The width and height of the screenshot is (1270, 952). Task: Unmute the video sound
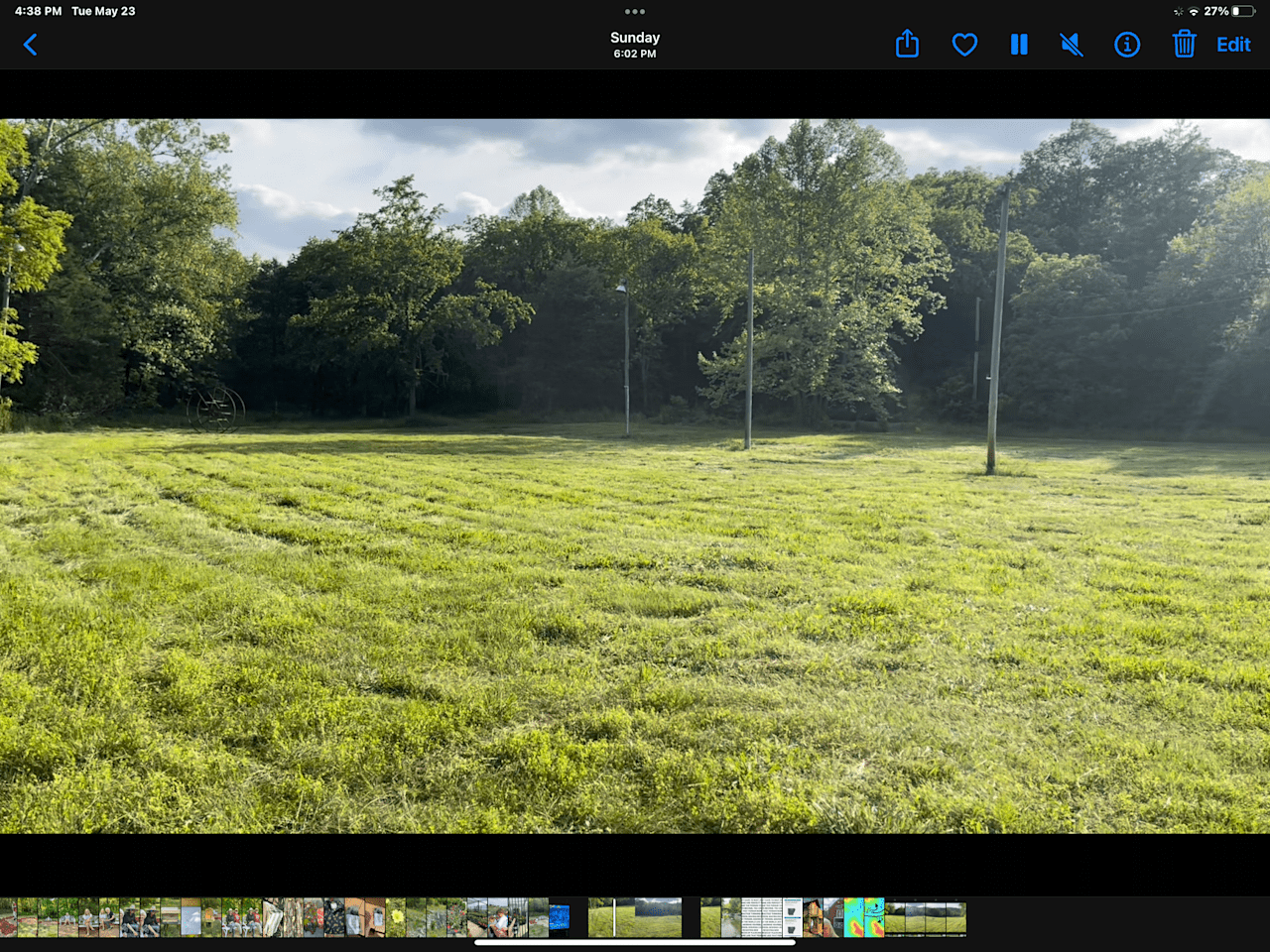[x=1072, y=45]
